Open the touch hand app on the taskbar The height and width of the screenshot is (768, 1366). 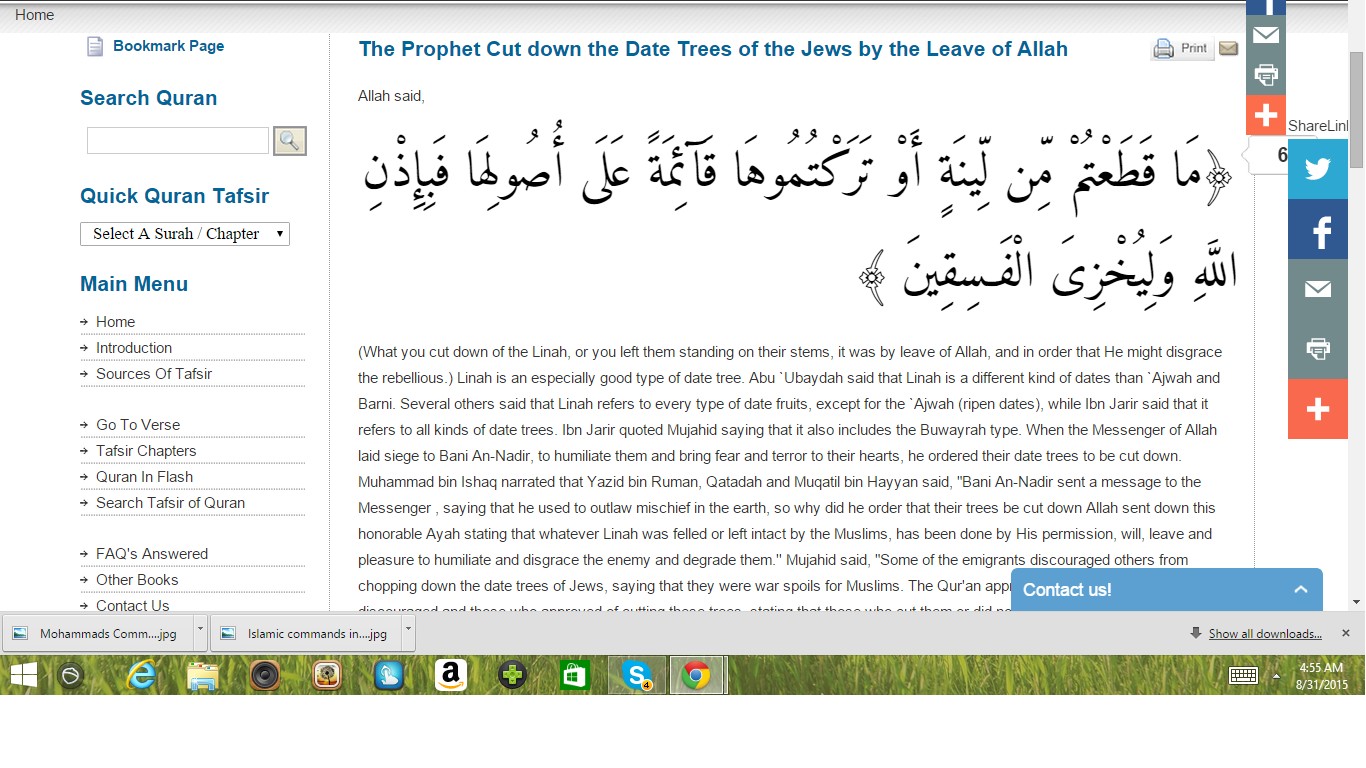(x=389, y=676)
